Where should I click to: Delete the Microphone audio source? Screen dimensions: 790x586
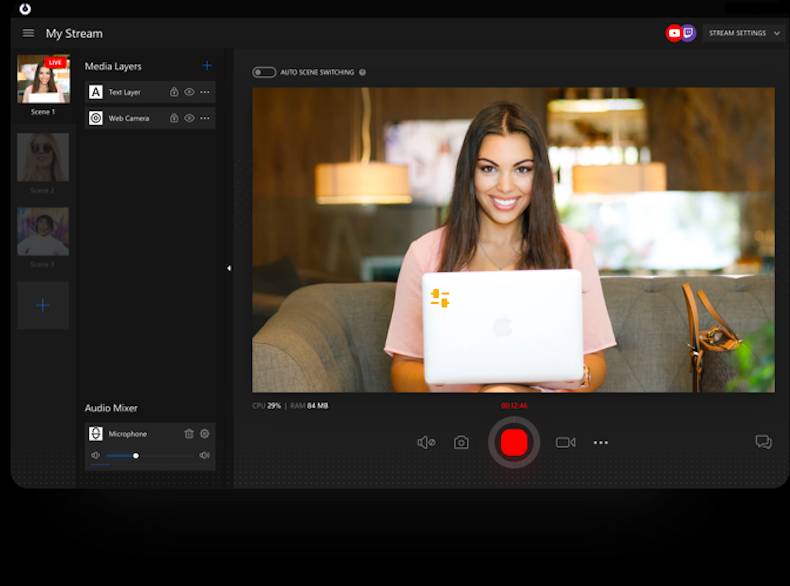189,434
